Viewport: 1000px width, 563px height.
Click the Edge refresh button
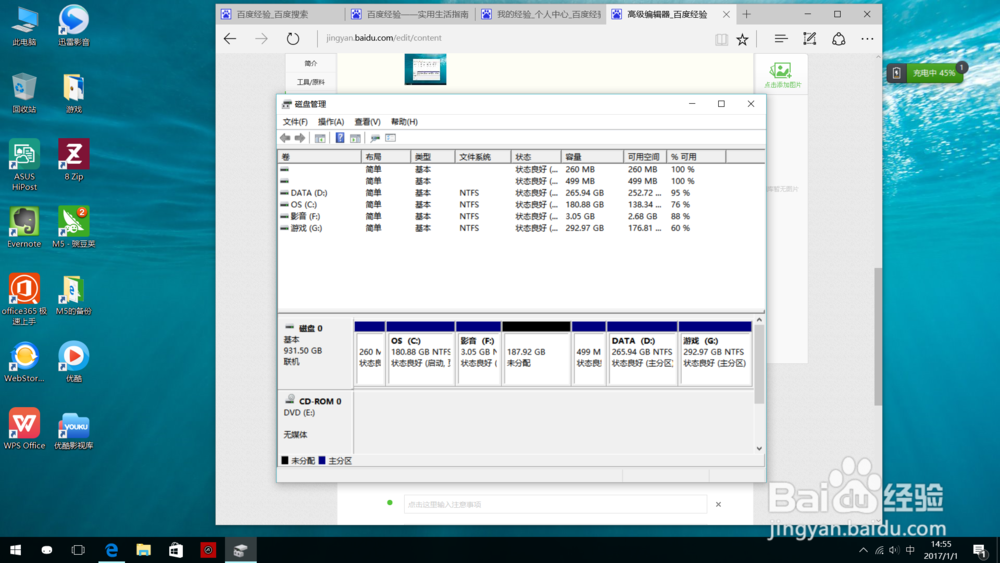(293, 38)
